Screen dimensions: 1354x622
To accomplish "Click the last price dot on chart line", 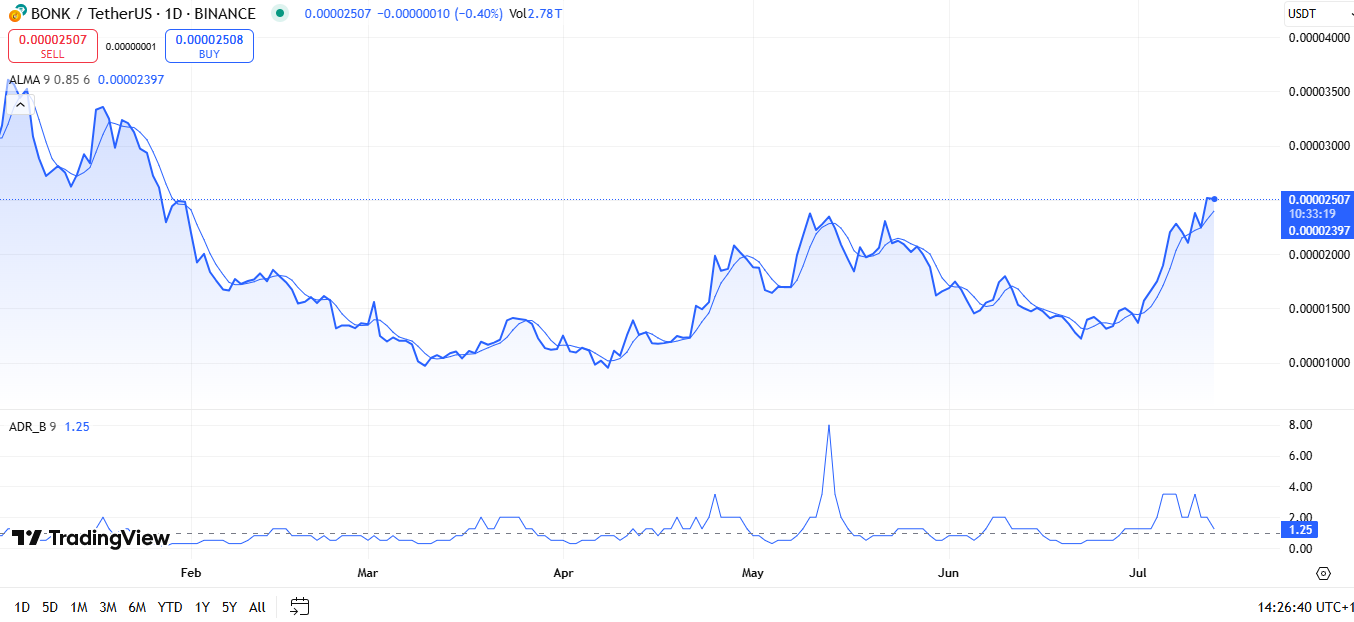I will (x=1214, y=199).
